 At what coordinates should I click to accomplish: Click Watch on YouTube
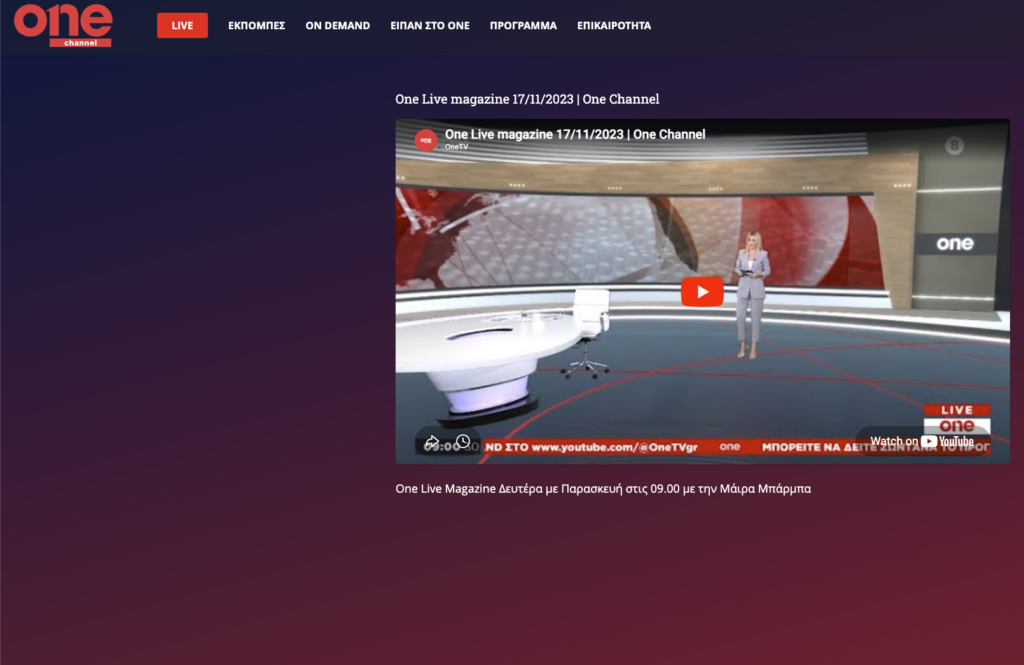[x=921, y=442]
